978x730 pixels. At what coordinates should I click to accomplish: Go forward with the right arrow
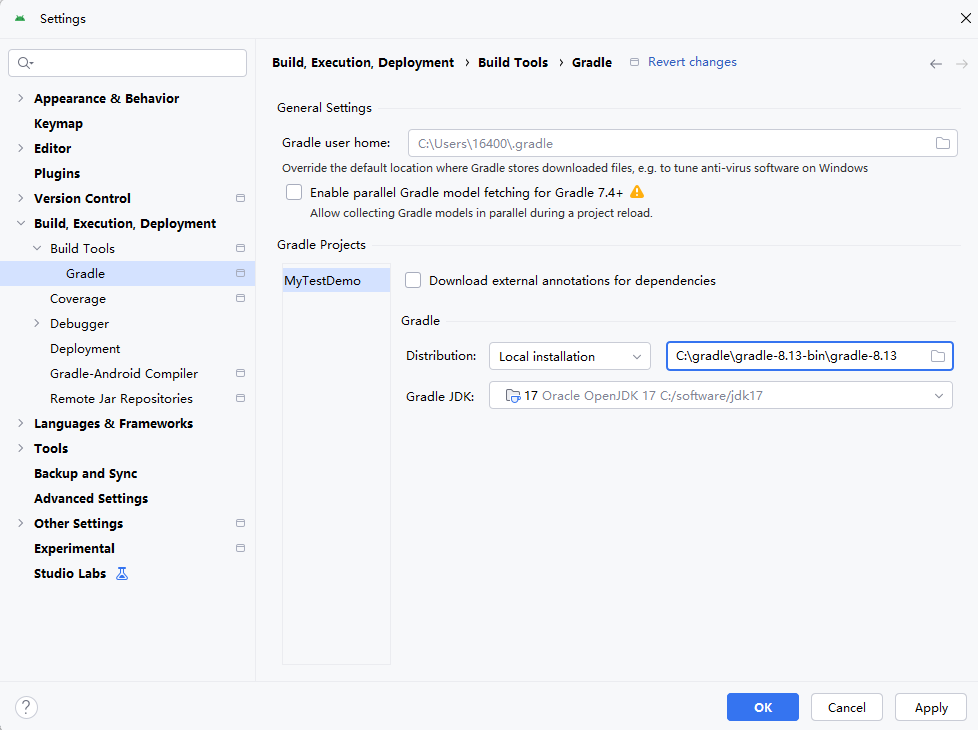pos(962,64)
